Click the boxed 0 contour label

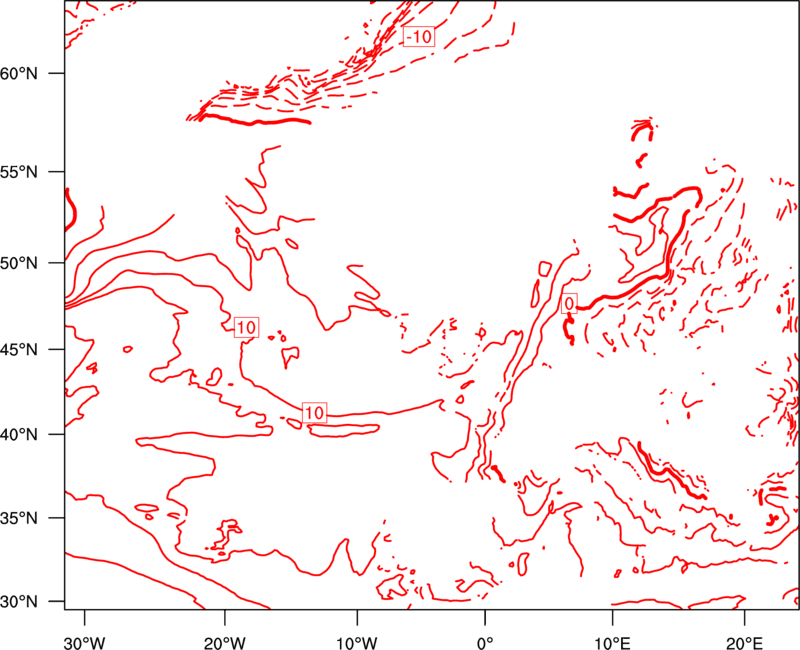pos(569,304)
